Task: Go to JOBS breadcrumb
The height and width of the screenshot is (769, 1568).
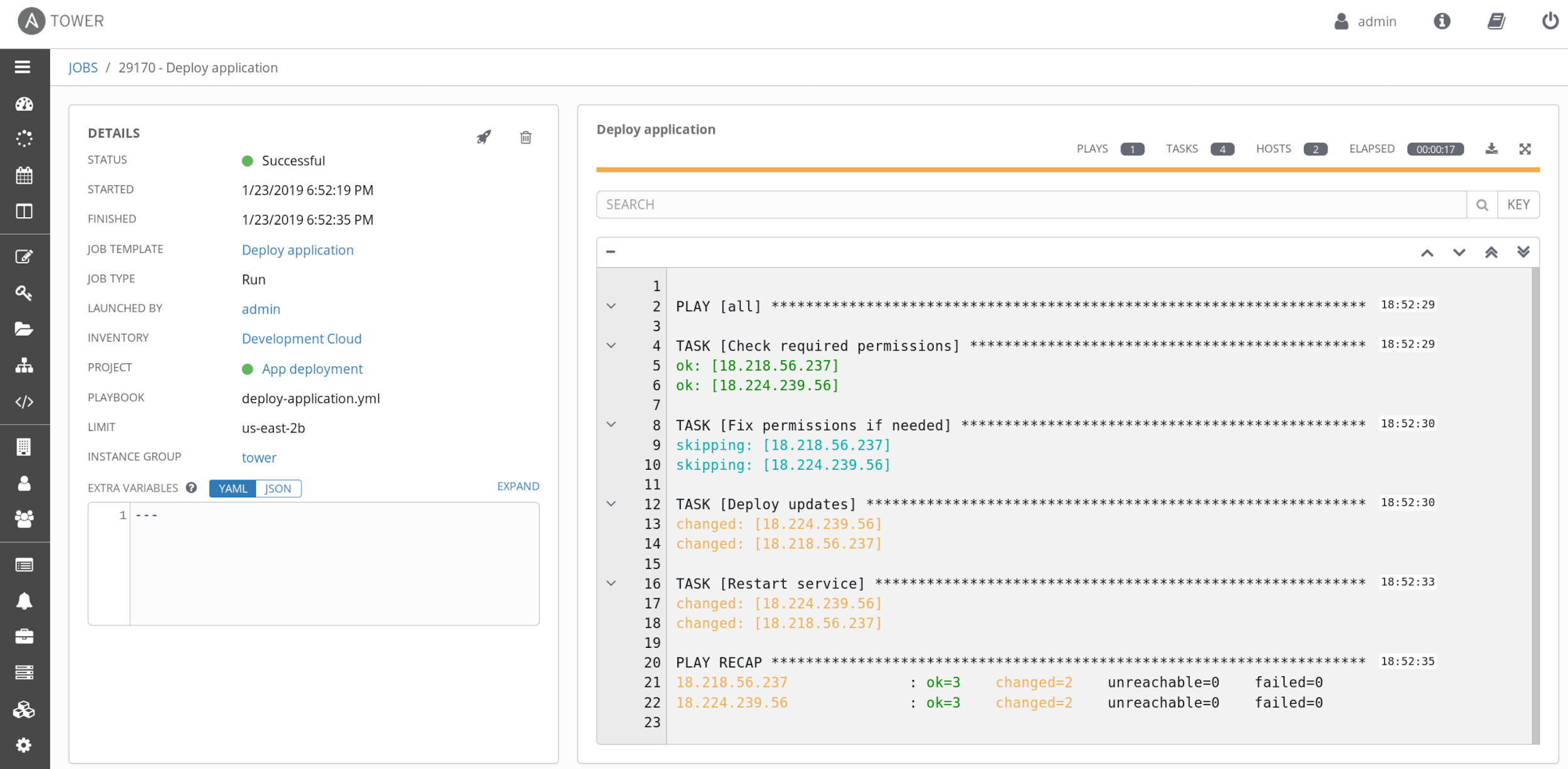Action: tap(83, 68)
